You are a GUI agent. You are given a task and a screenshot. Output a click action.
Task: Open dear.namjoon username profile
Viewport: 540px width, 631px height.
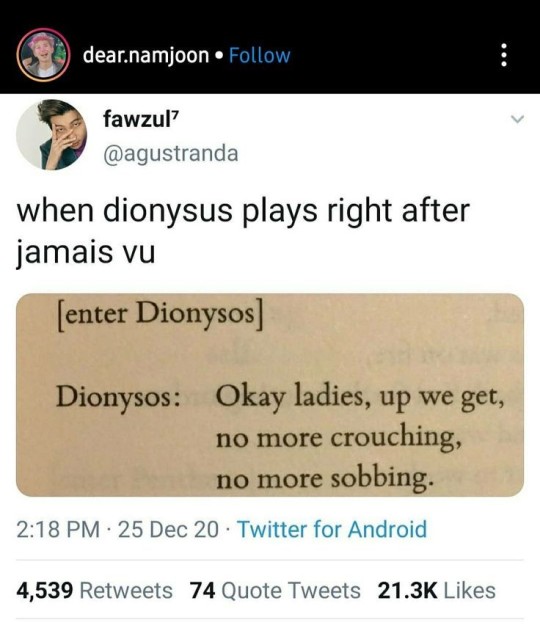[x=146, y=55]
